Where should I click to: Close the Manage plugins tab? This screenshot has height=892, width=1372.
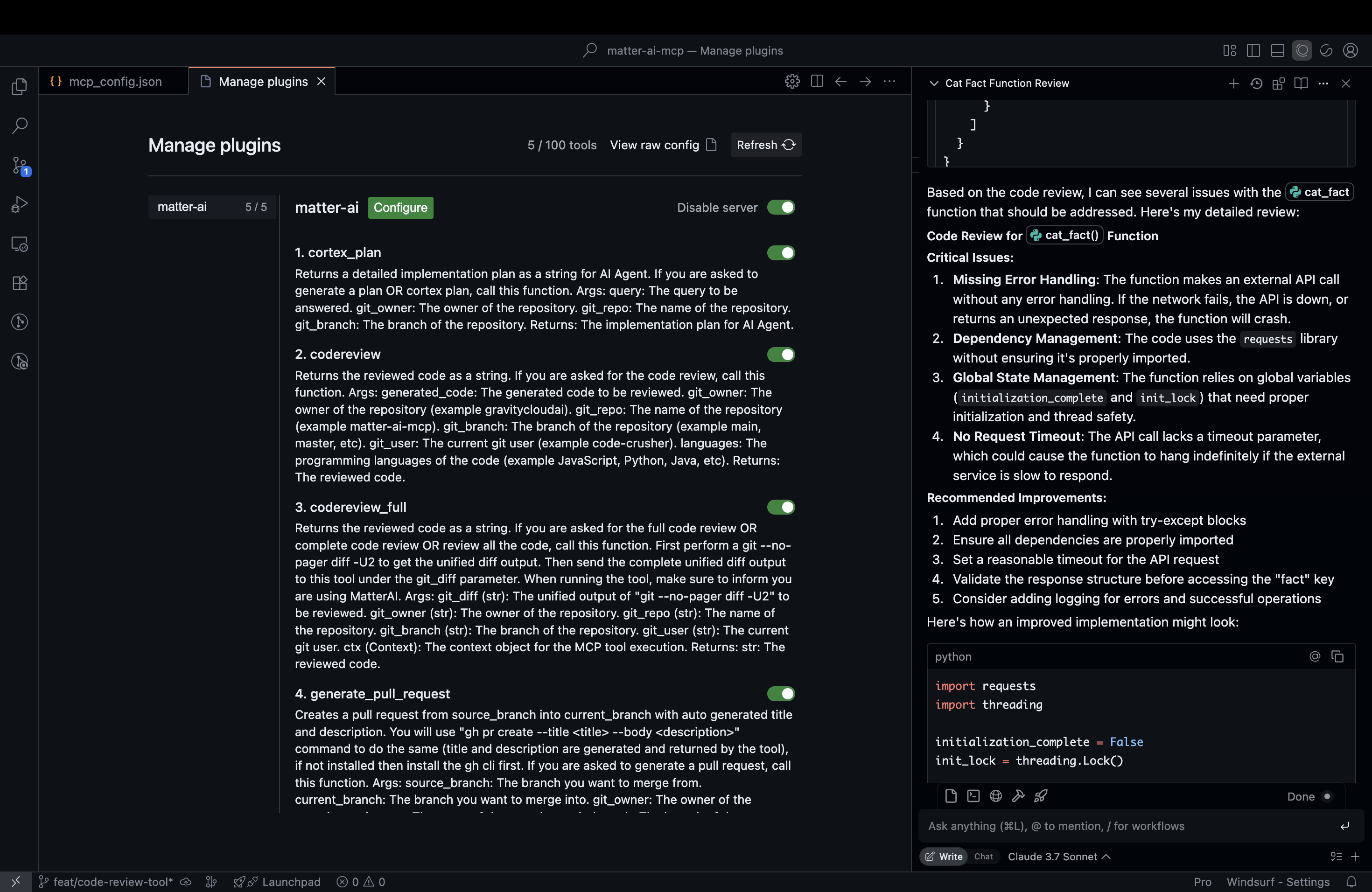(x=322, y=81)
